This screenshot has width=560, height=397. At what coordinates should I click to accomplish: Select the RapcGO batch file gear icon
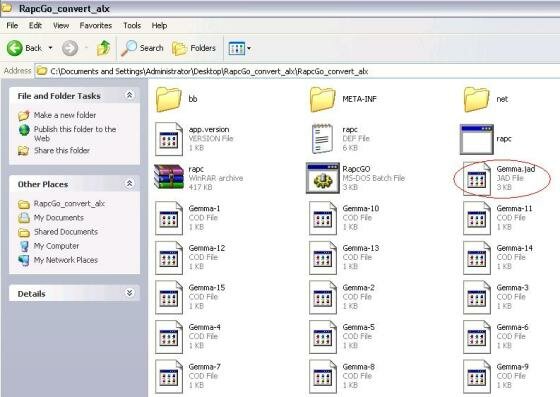pyautogui.click(x=322, y=178)
